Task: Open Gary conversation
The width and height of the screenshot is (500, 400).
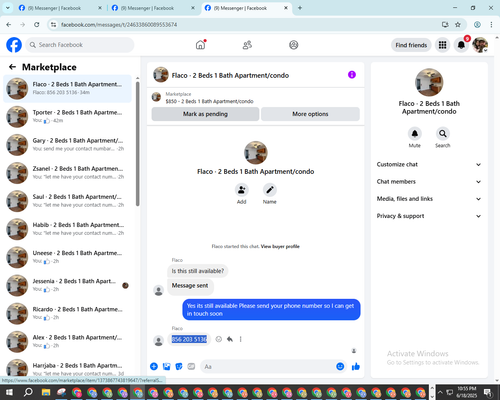Action: click(67, 145)
